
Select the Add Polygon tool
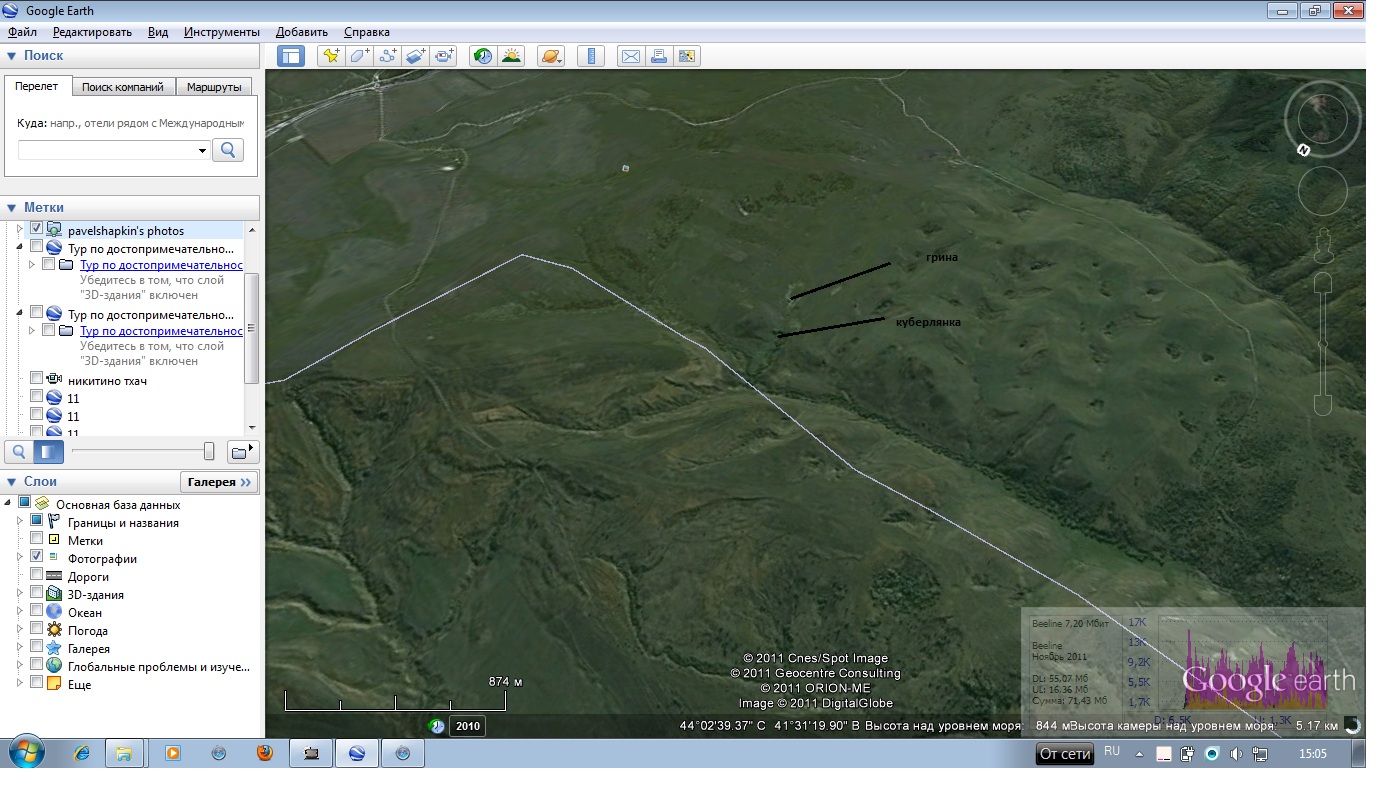click(x=359, y=56)
